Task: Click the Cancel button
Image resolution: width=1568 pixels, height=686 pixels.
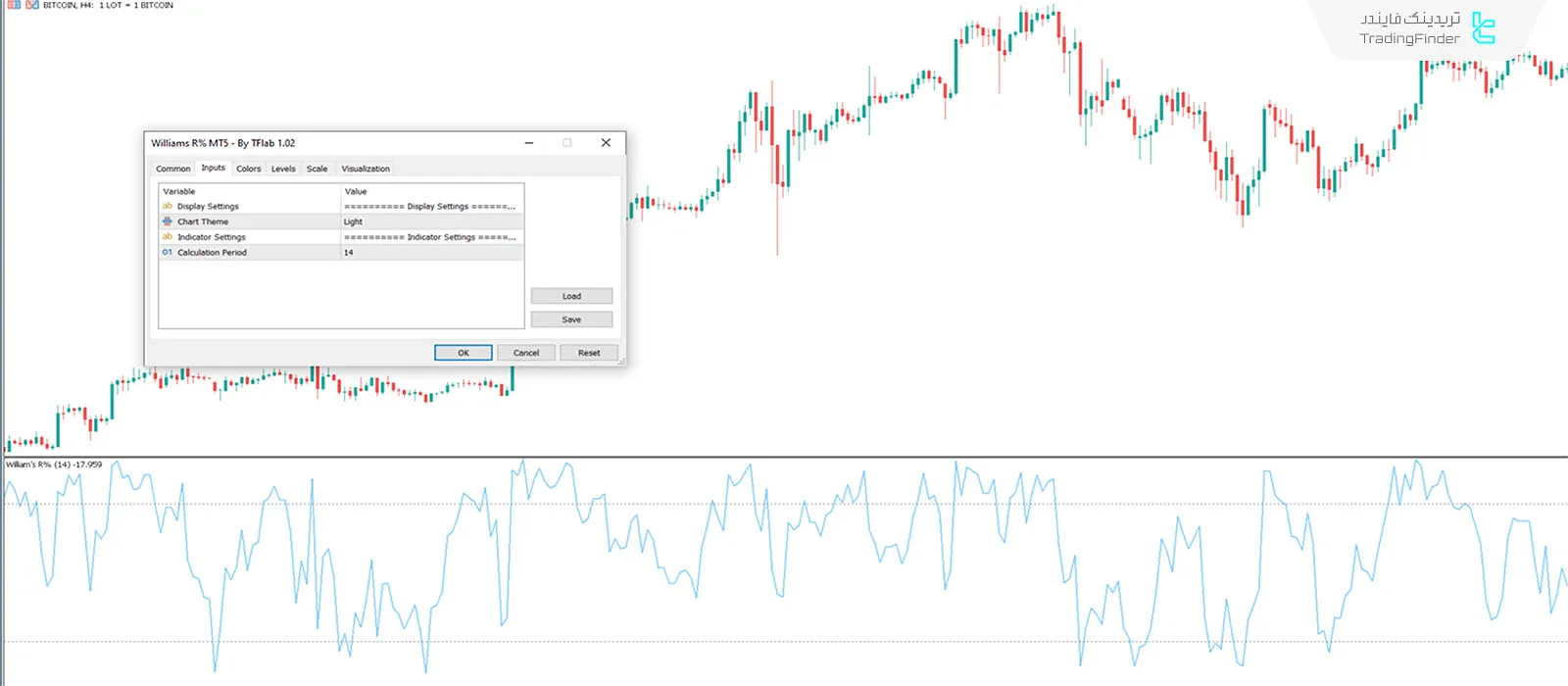Action: click(x=526, y=353)
